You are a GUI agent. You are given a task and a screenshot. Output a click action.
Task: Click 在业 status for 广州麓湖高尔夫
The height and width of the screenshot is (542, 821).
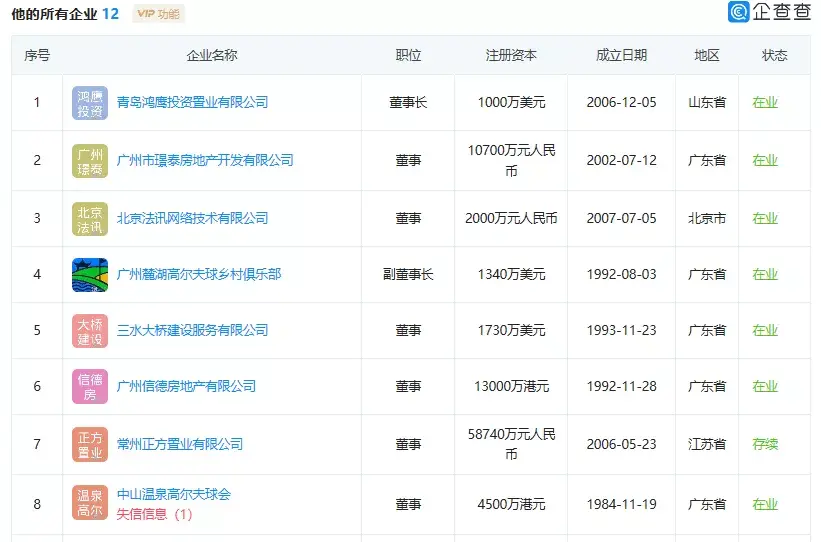click(765, 274)
